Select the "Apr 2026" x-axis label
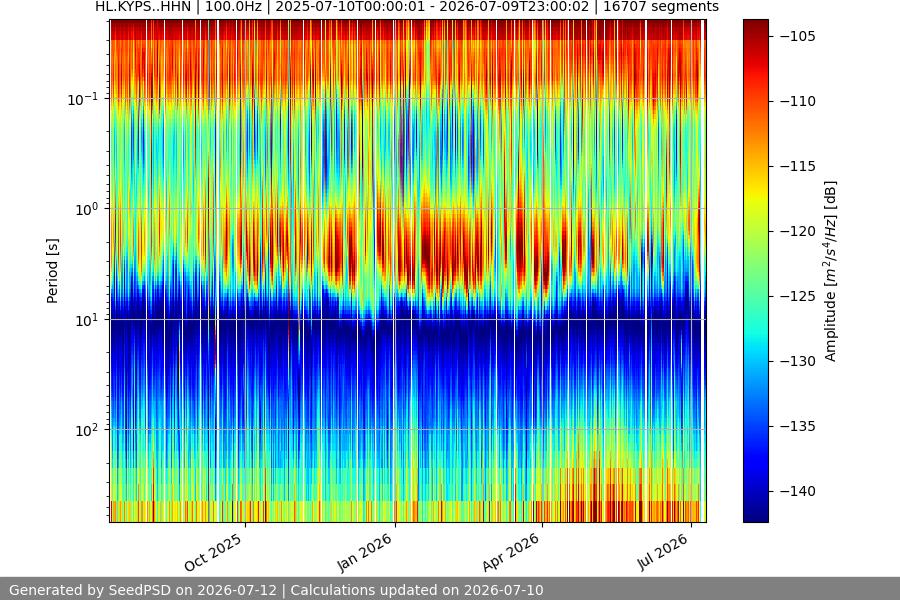The image size is (900, 600). click(x=511, y=552)
